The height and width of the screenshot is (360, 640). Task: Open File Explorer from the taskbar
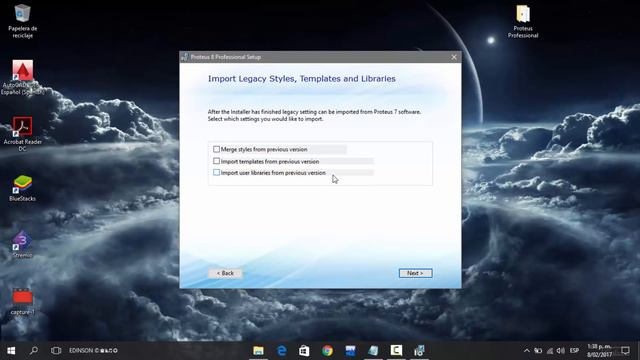(258, 351)
